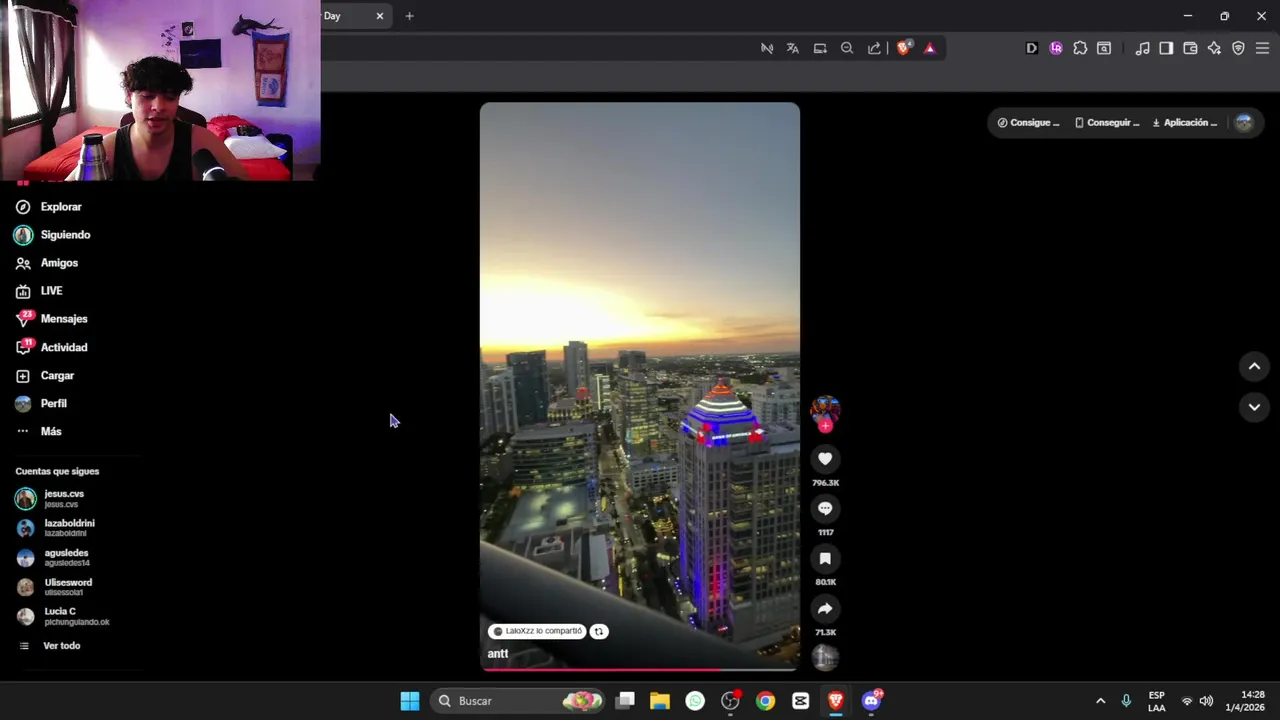Click Brave Shields lion icon
Image resolution: width=1280 pixels, height=720 pixels.
tap(903, 48)
